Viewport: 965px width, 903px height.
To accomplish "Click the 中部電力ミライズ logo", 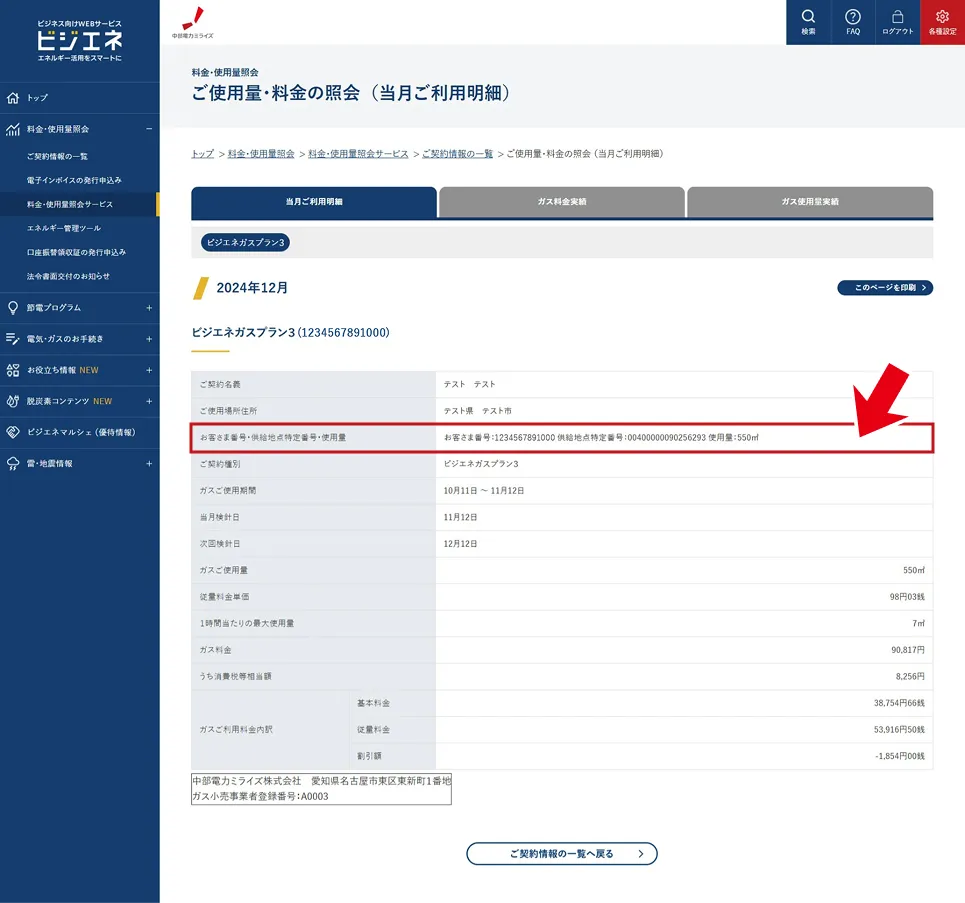I will coord(193,22).
